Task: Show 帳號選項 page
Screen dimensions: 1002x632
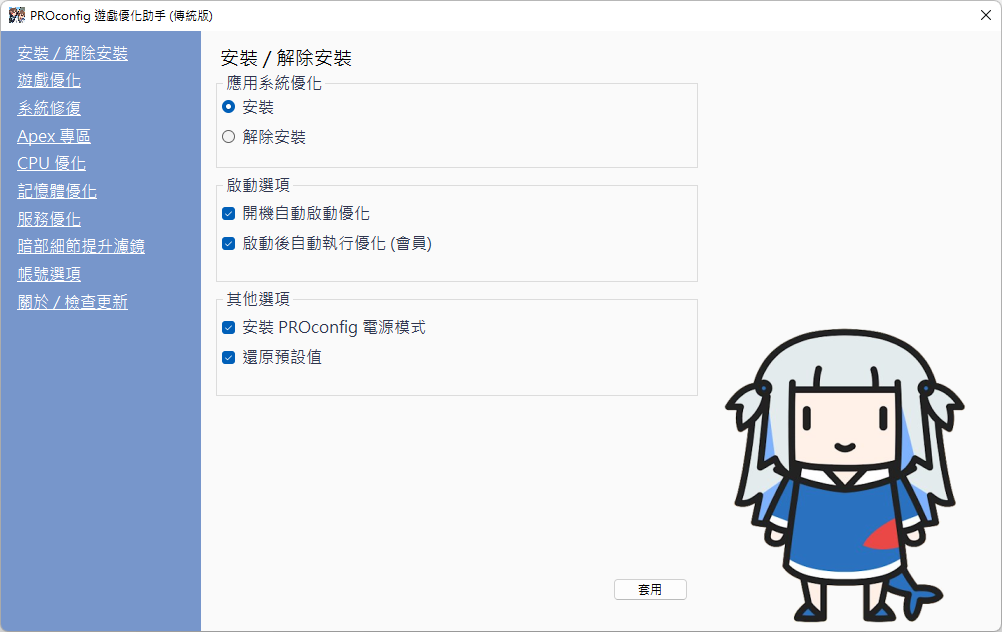Action: pyautogui.click(x=49, y=274)
